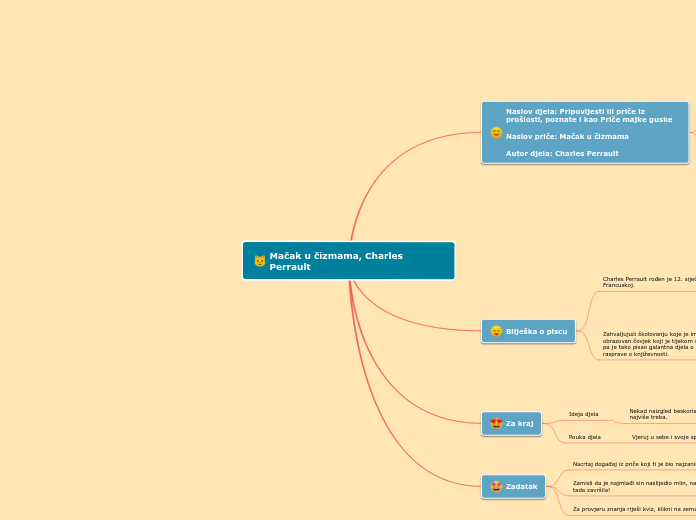The width and height of the screenshot is (696, 520).
Task: Click the smiley icon beside Bilješka o piscu
Action: click(496, 331)
